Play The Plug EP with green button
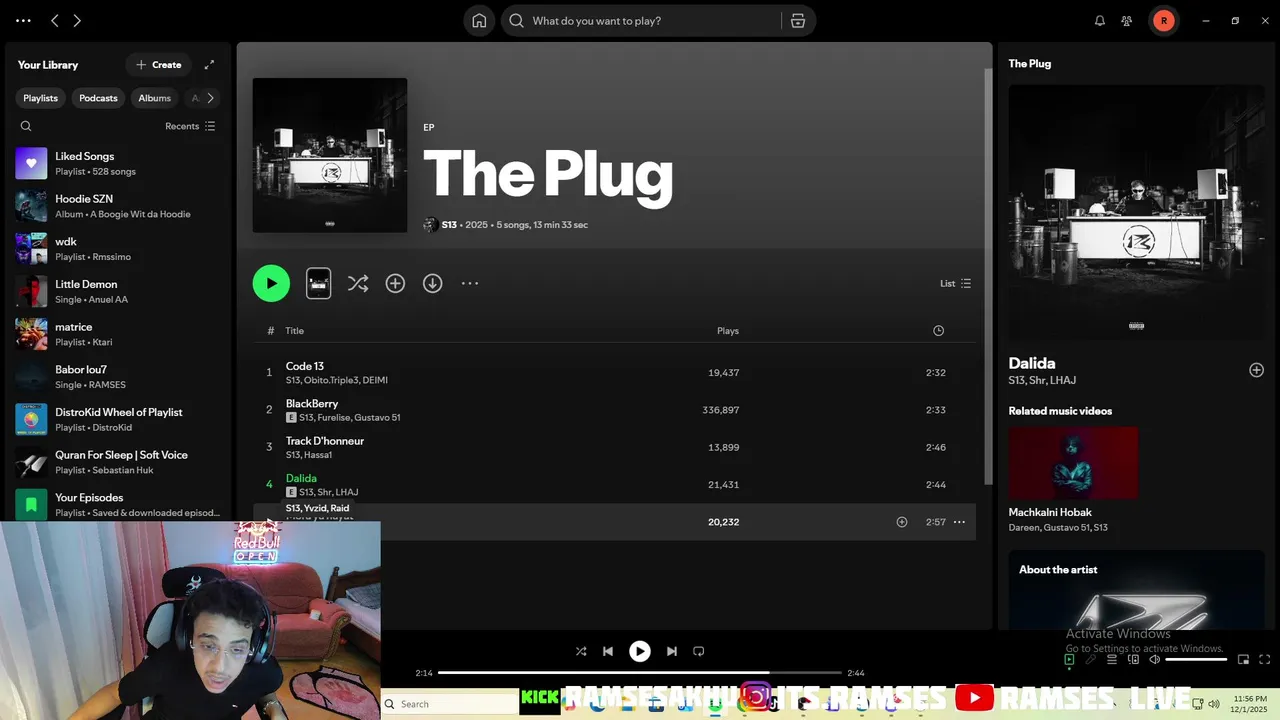The image size is (1280, 720). coord(271,283)
